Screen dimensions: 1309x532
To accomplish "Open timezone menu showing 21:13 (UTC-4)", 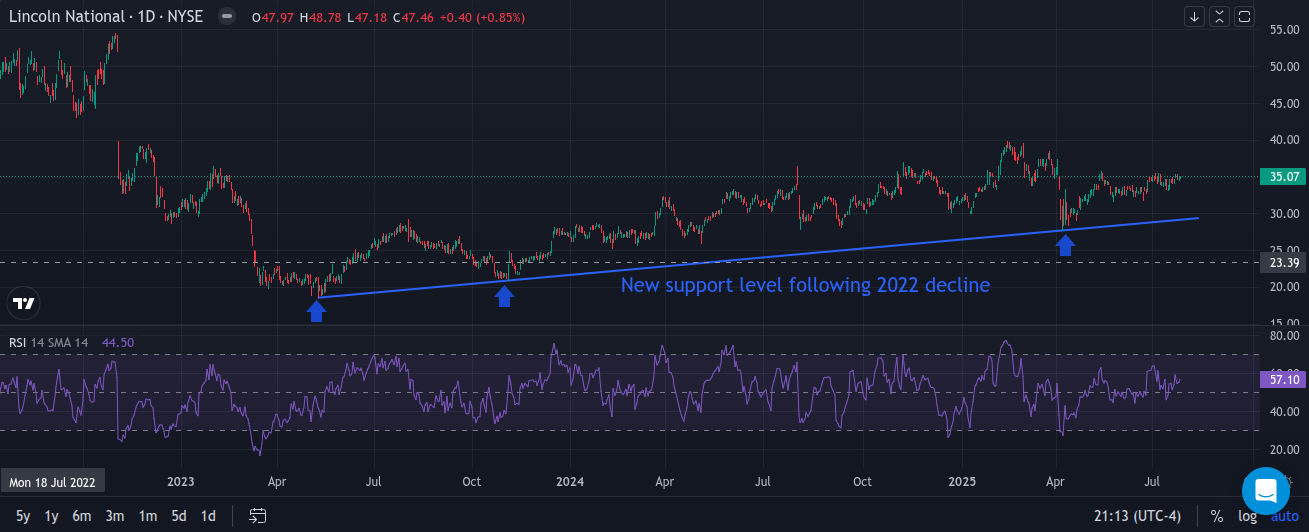I will pos(1138,516).
